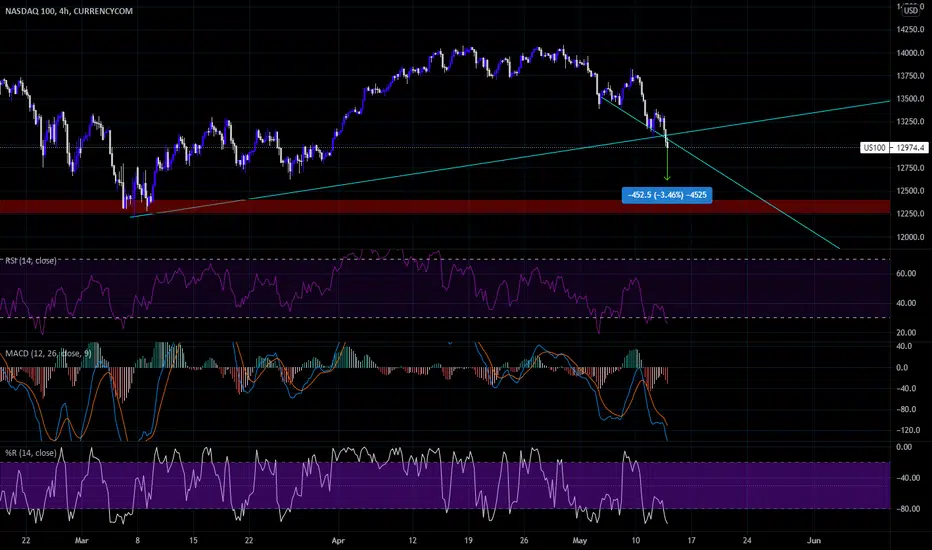Select the MACD (12, 26, close, 9) label

(x=48, y=353)
